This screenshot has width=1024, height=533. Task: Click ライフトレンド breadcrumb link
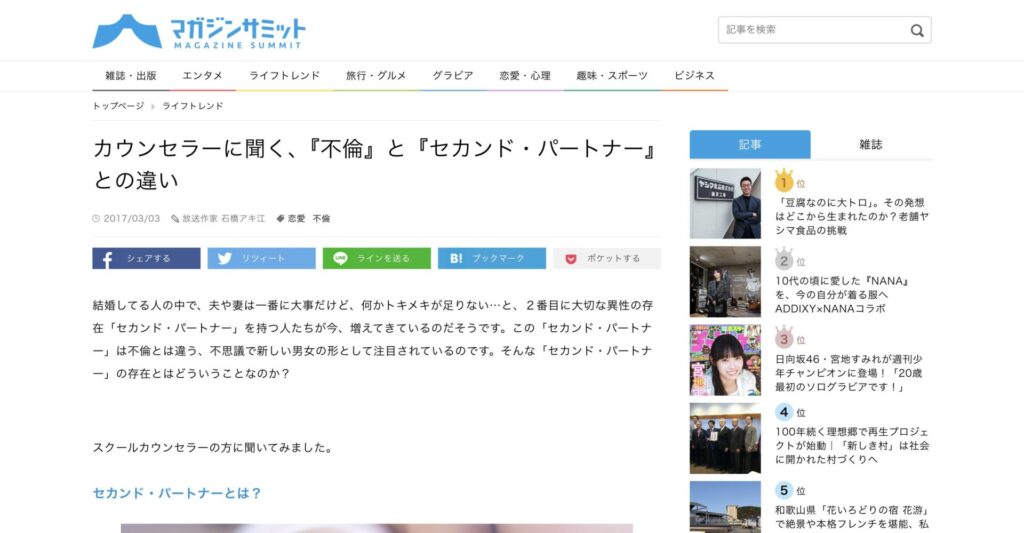click(193, 106)
